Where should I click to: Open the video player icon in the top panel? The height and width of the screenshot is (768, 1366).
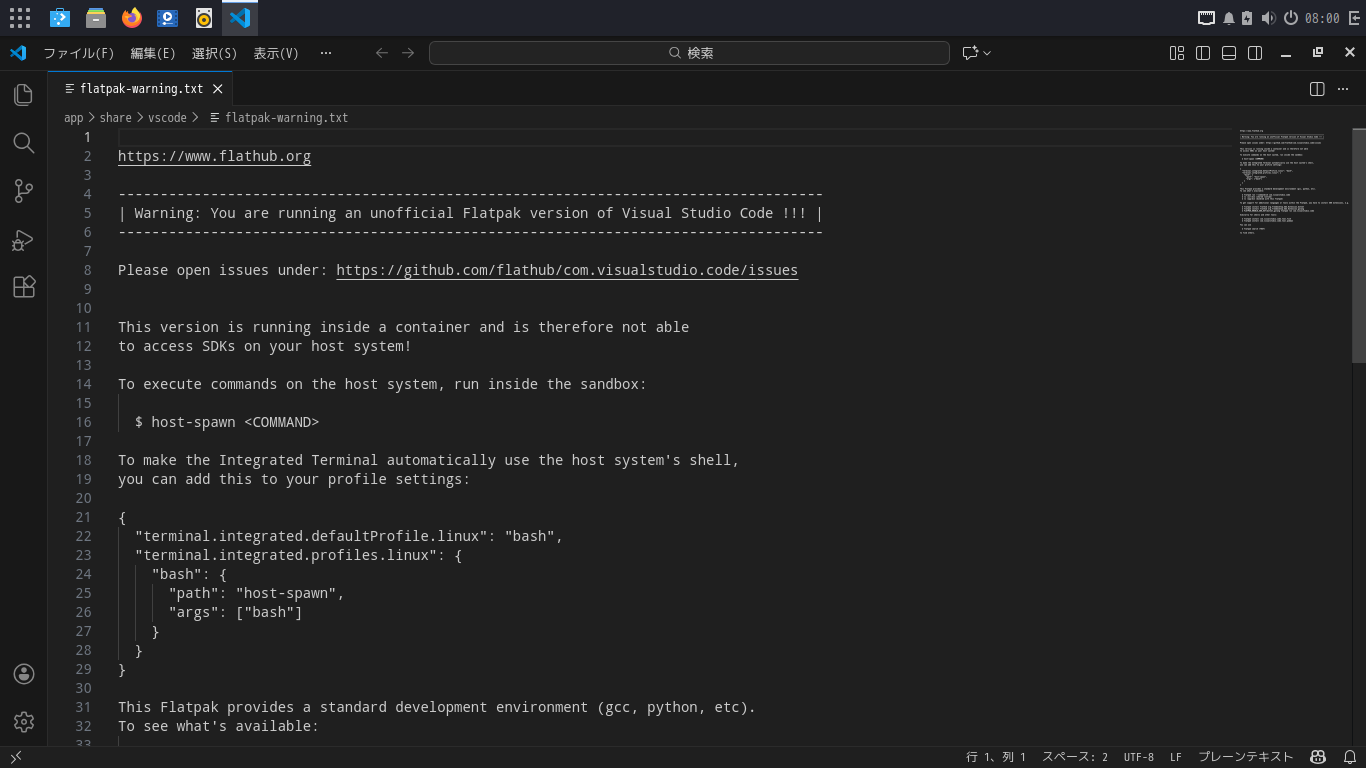[167, 18]
